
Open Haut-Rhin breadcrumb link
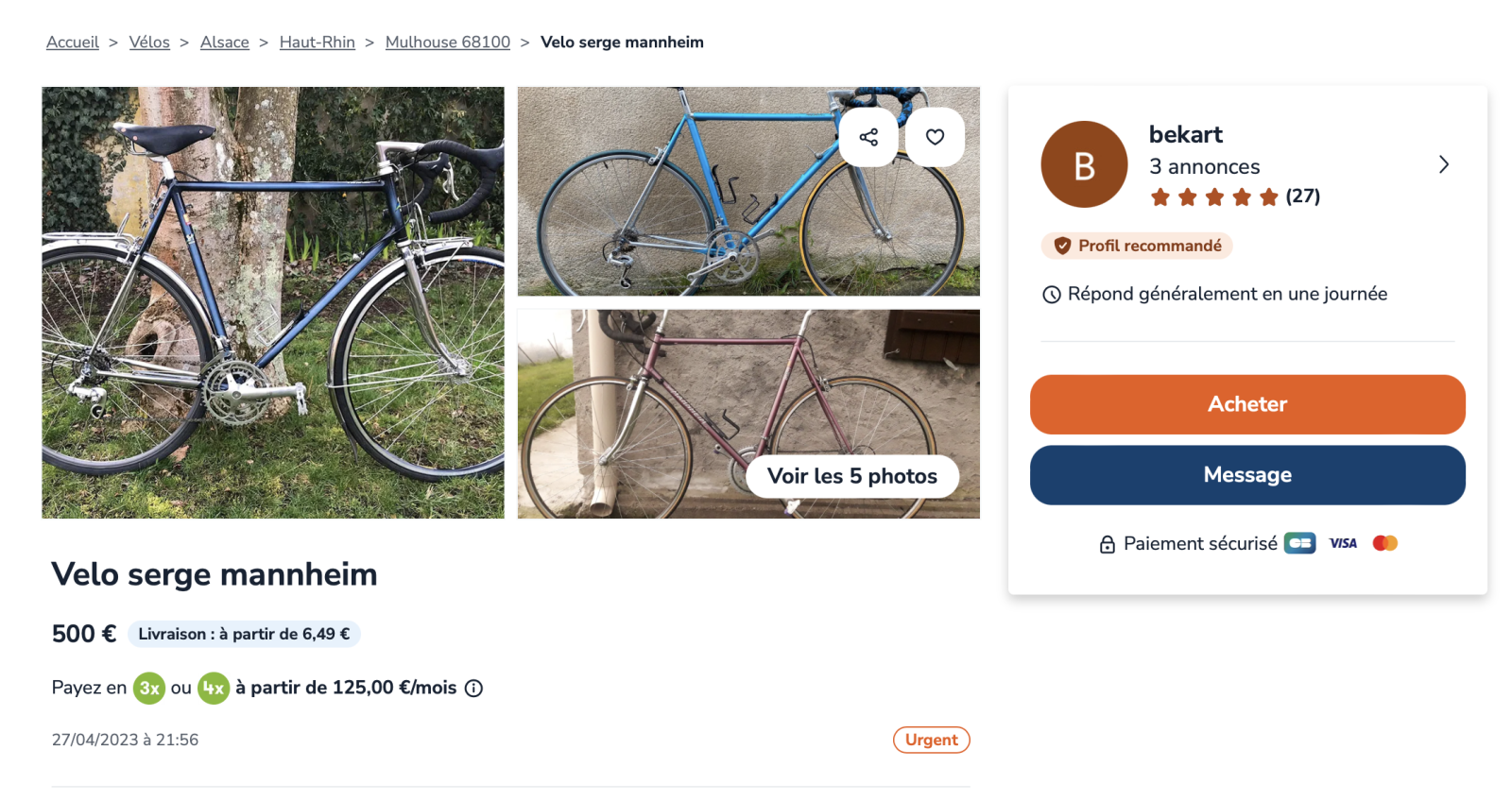(318, 43)
